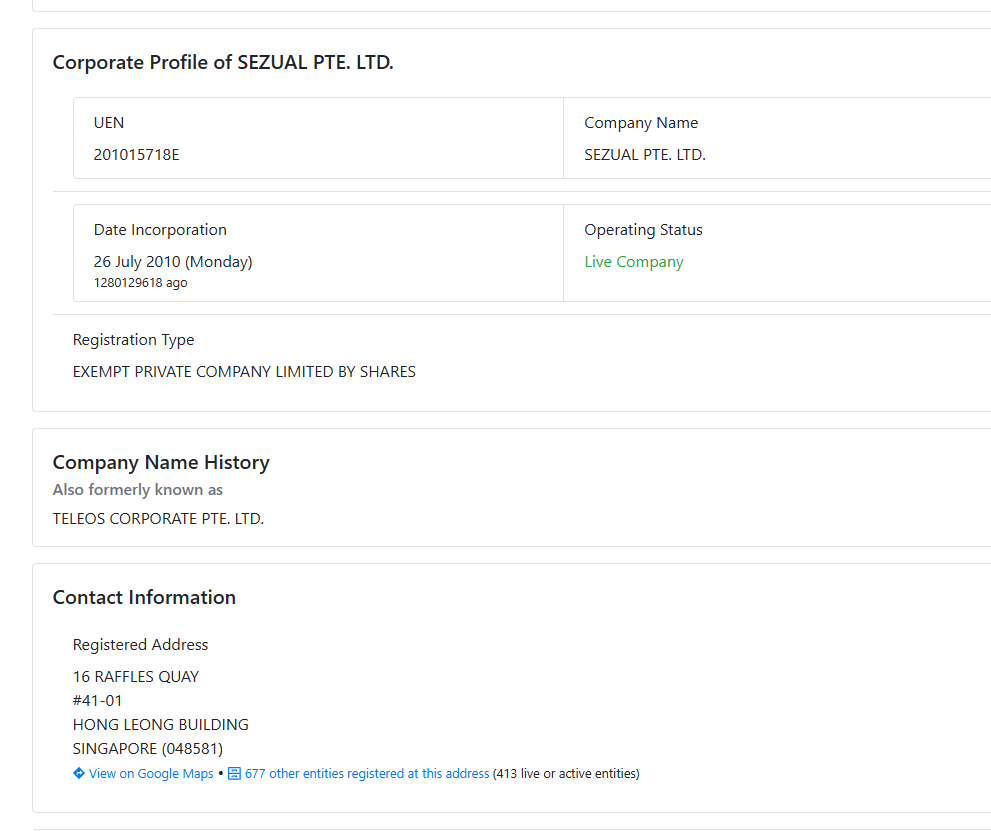Click the Also formerly known as subtitle
This screenshot has width=991, height=831.
[138, 490]
